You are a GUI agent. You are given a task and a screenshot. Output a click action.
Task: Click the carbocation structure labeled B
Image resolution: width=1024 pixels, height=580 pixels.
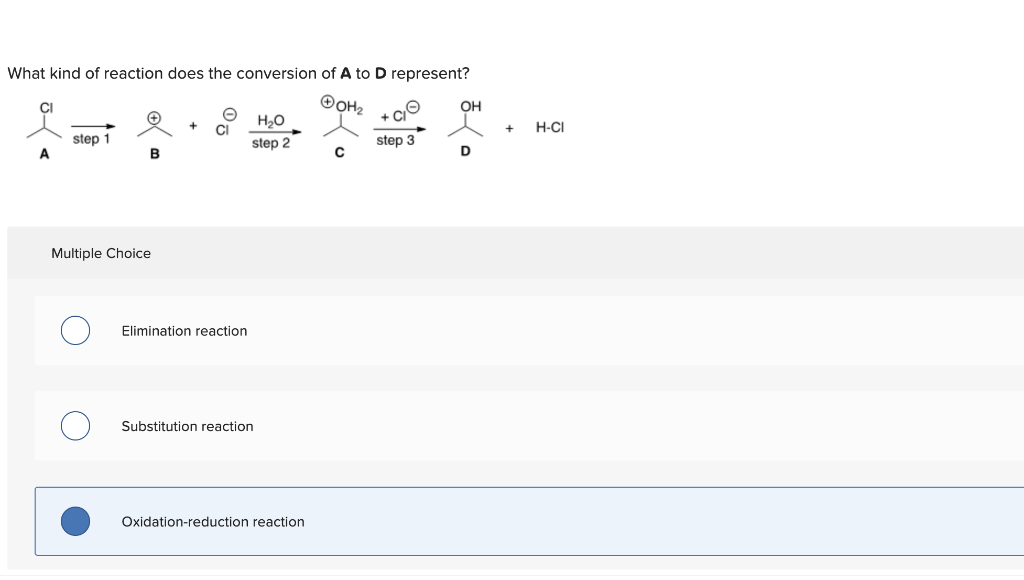[x=153, y=127]
